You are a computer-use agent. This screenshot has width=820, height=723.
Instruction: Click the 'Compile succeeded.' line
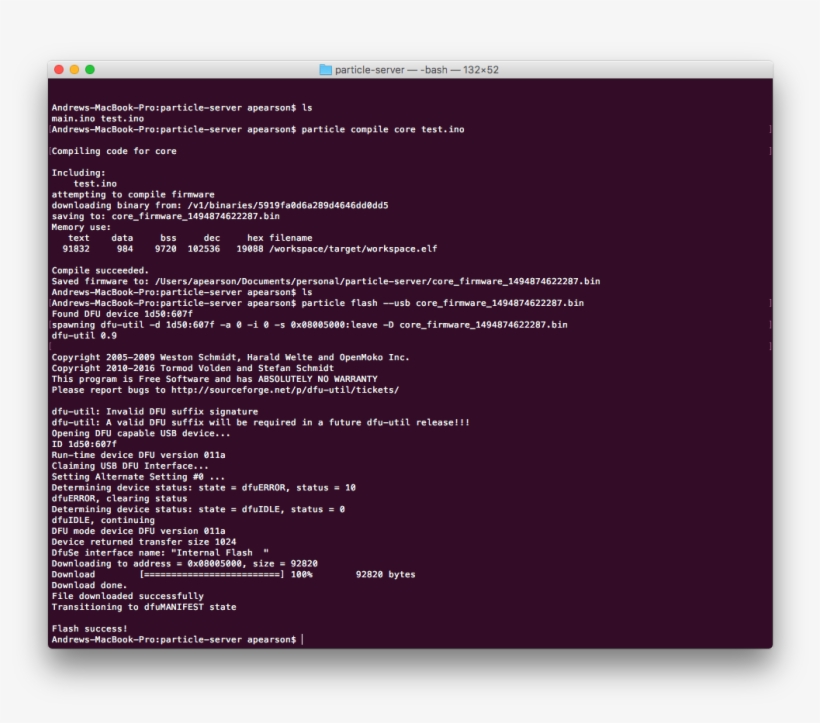point(100,270)
